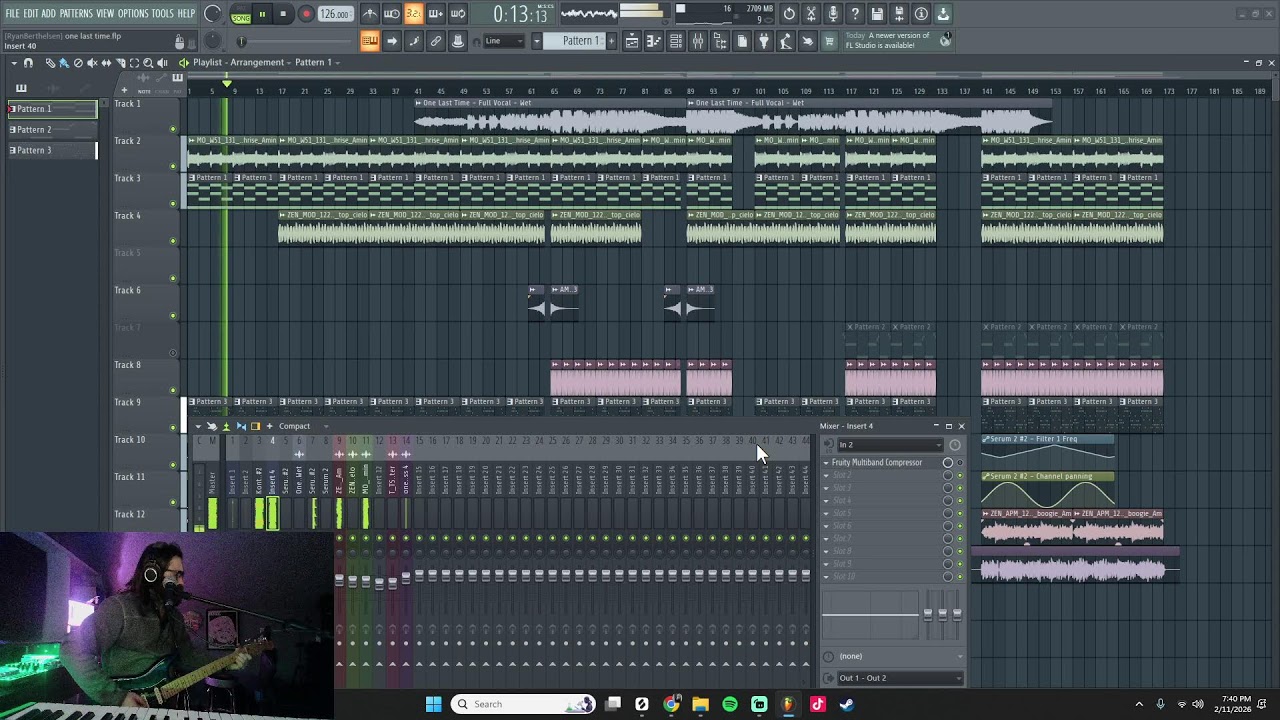1280x720 pixels.
Task: Open the Fruity Multiband Compressor plugin
Action: 877,463
